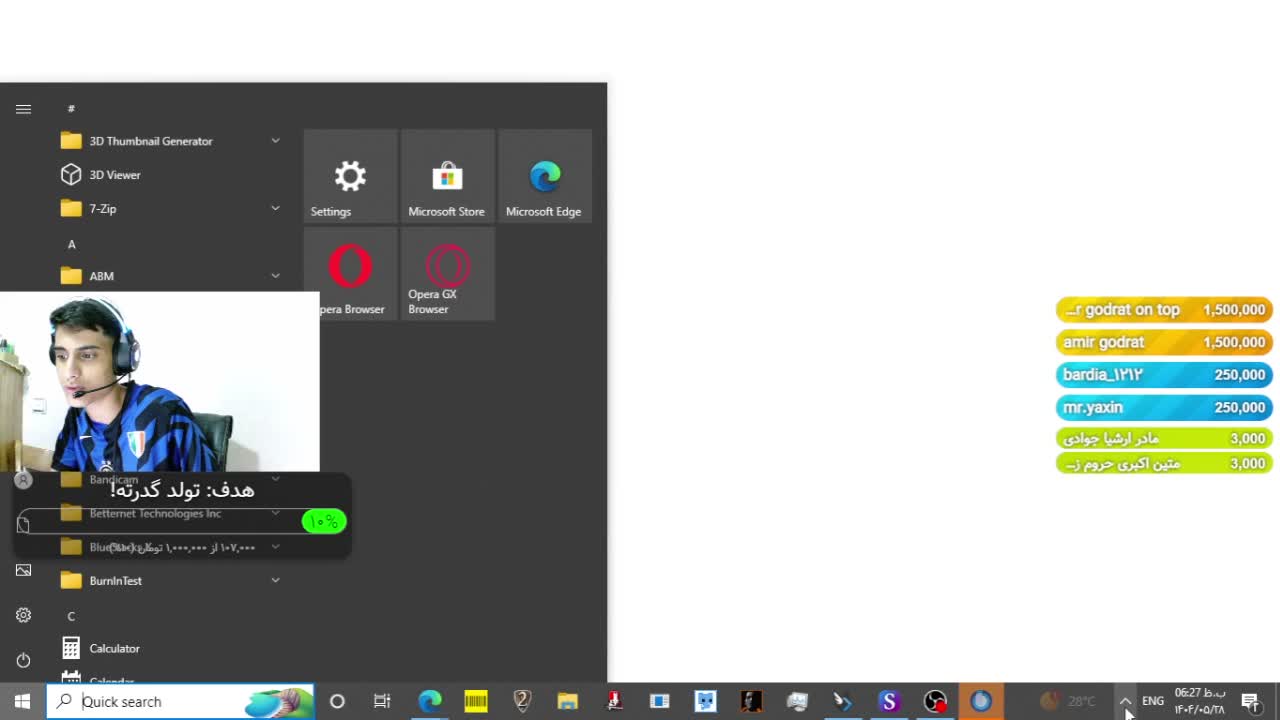Viewport: 1280px width, 720px height.
Task: Expand the BurnInTest folder chevron
Action: pos(275,580)
